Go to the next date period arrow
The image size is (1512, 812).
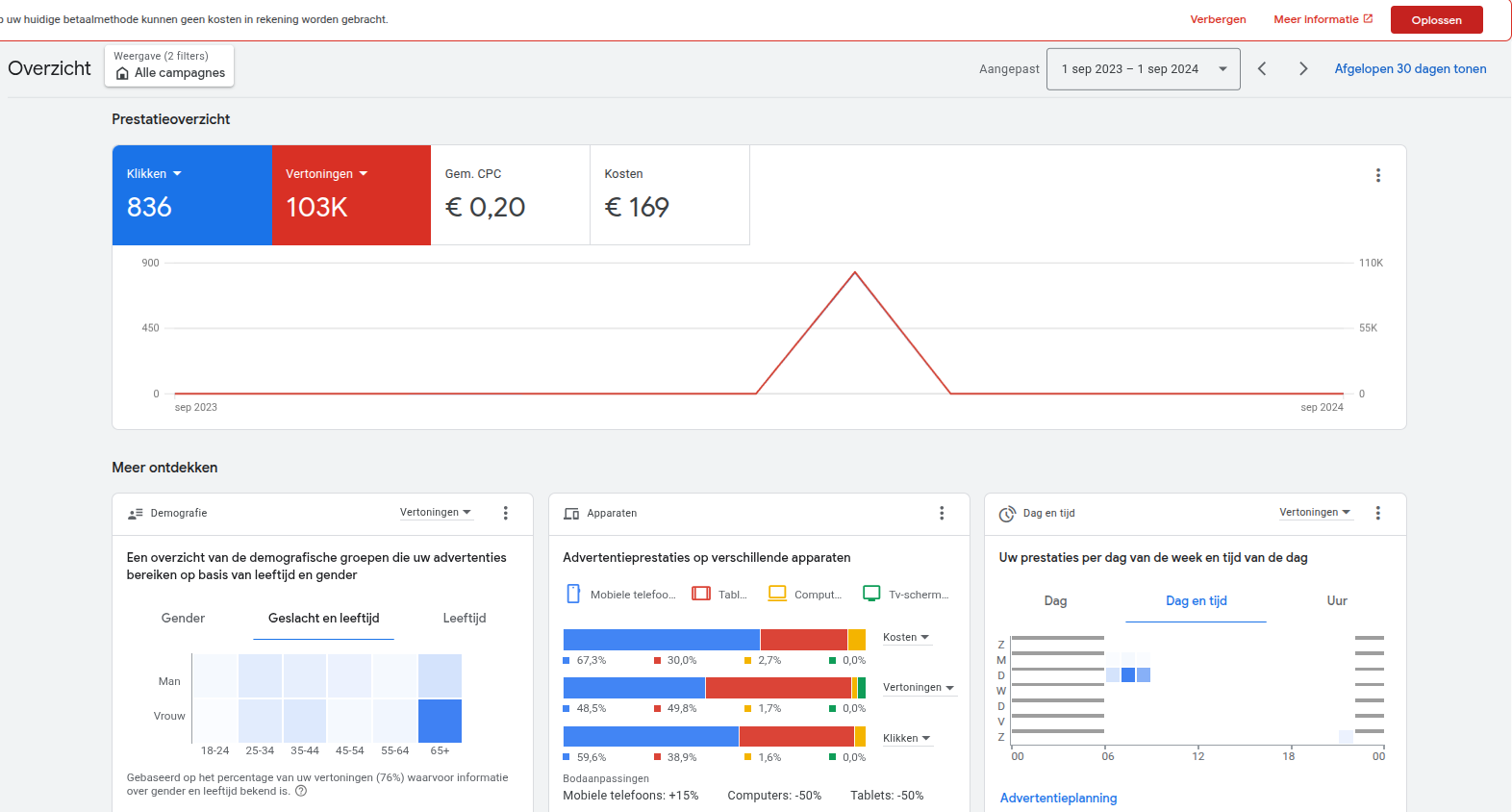tap(1303, 68)
